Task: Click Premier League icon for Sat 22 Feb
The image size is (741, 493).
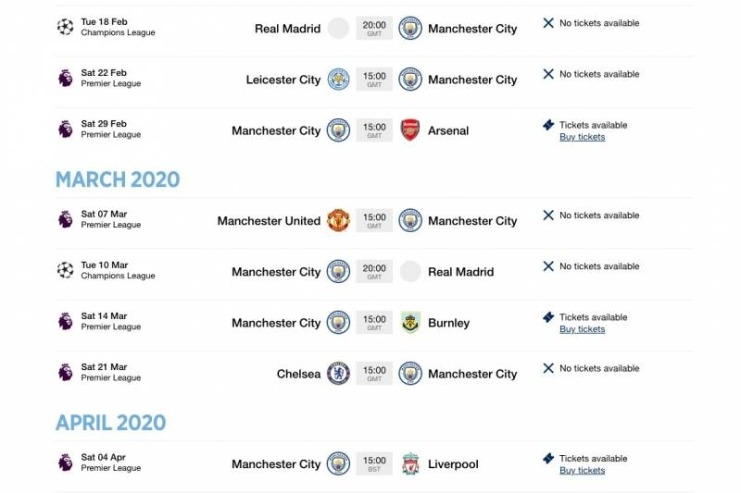Action: pyautogui.click(x=66, y=78)
